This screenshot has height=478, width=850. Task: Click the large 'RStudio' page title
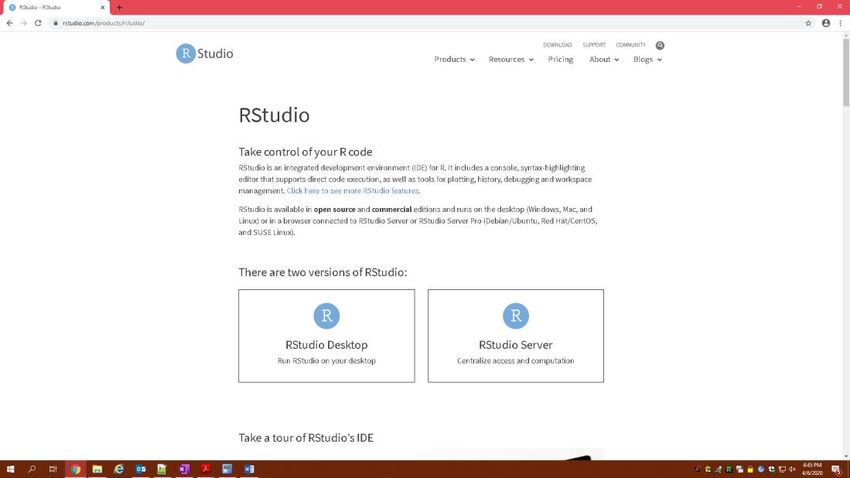[274, 115]
